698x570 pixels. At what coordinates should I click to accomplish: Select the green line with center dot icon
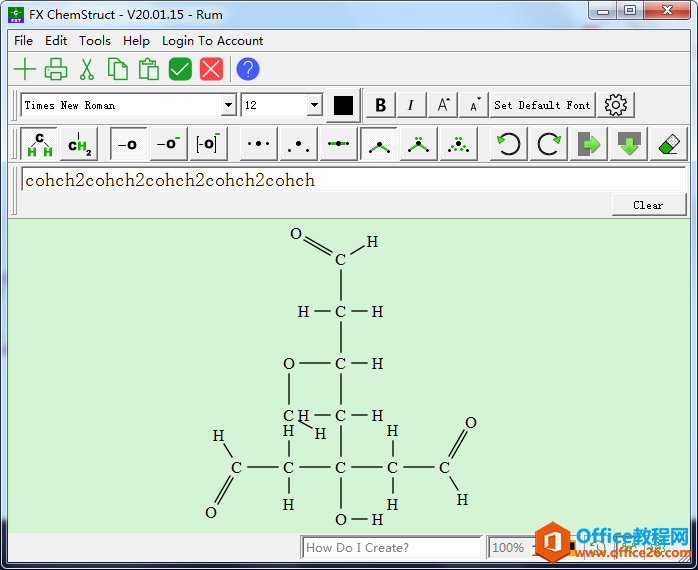[338, 144]
